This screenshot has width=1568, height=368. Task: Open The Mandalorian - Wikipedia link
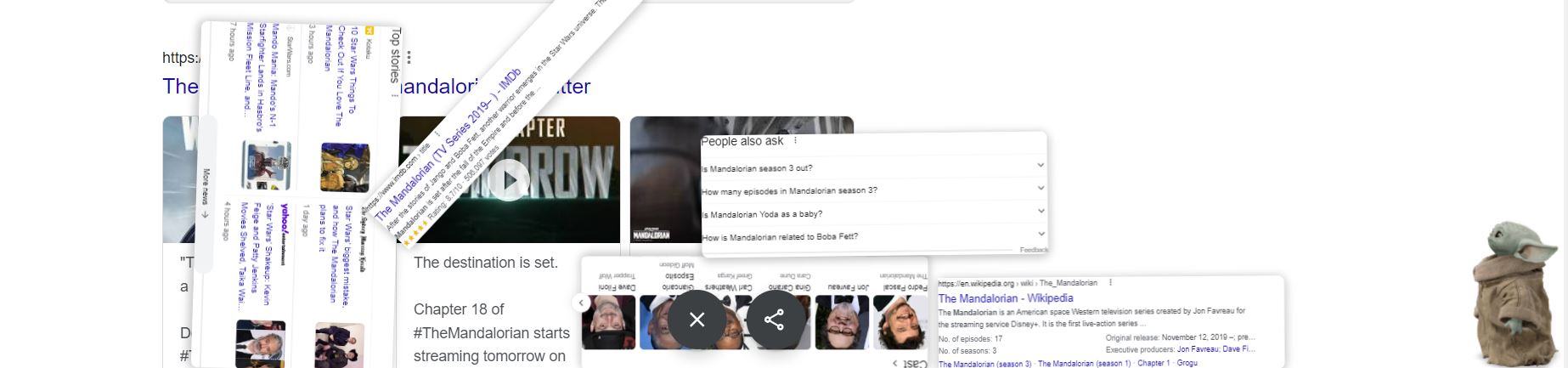point(1005,298)
